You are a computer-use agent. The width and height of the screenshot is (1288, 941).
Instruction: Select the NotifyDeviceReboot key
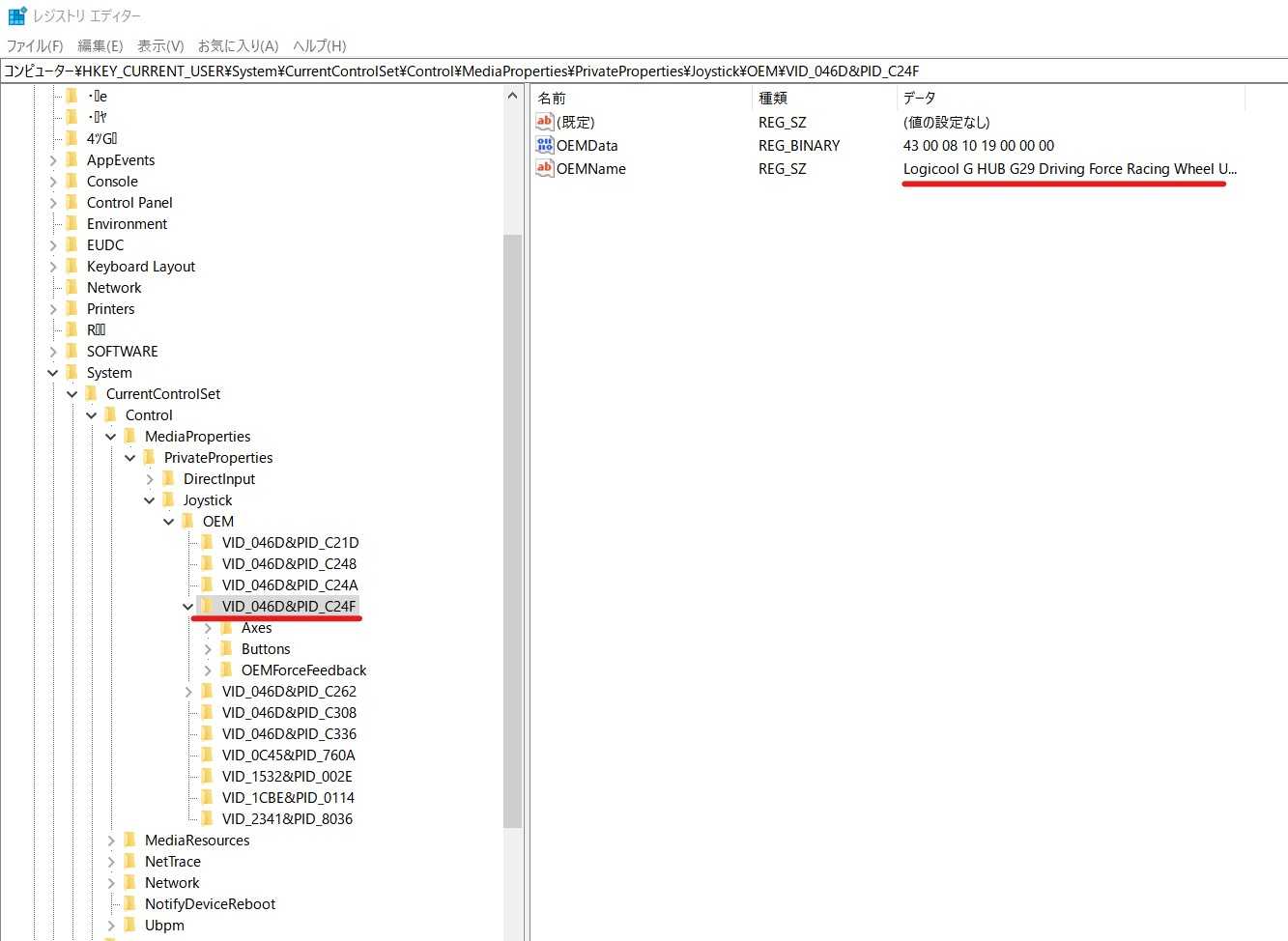click(210, 903)
